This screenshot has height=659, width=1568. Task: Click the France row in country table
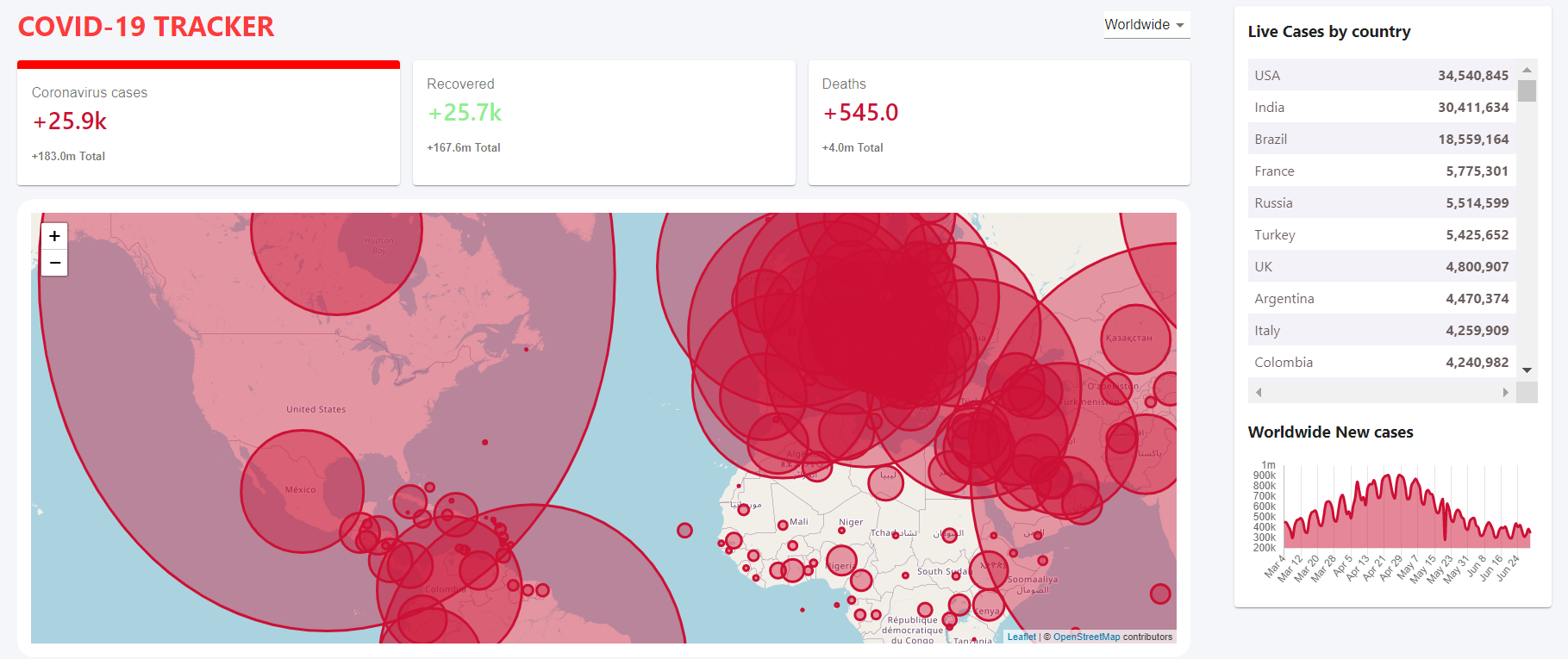(1382, 171)
